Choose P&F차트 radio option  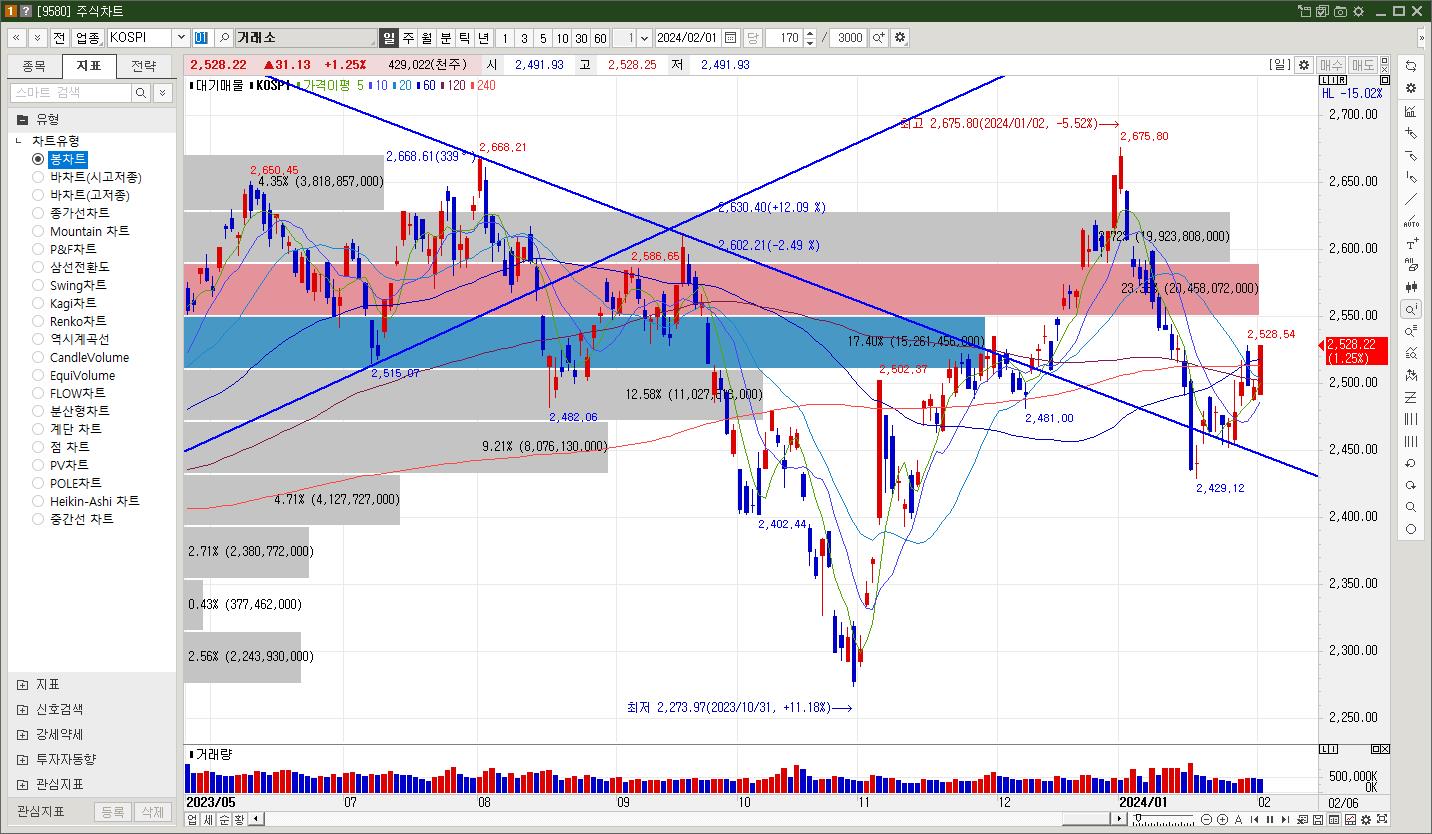[38, 249]
